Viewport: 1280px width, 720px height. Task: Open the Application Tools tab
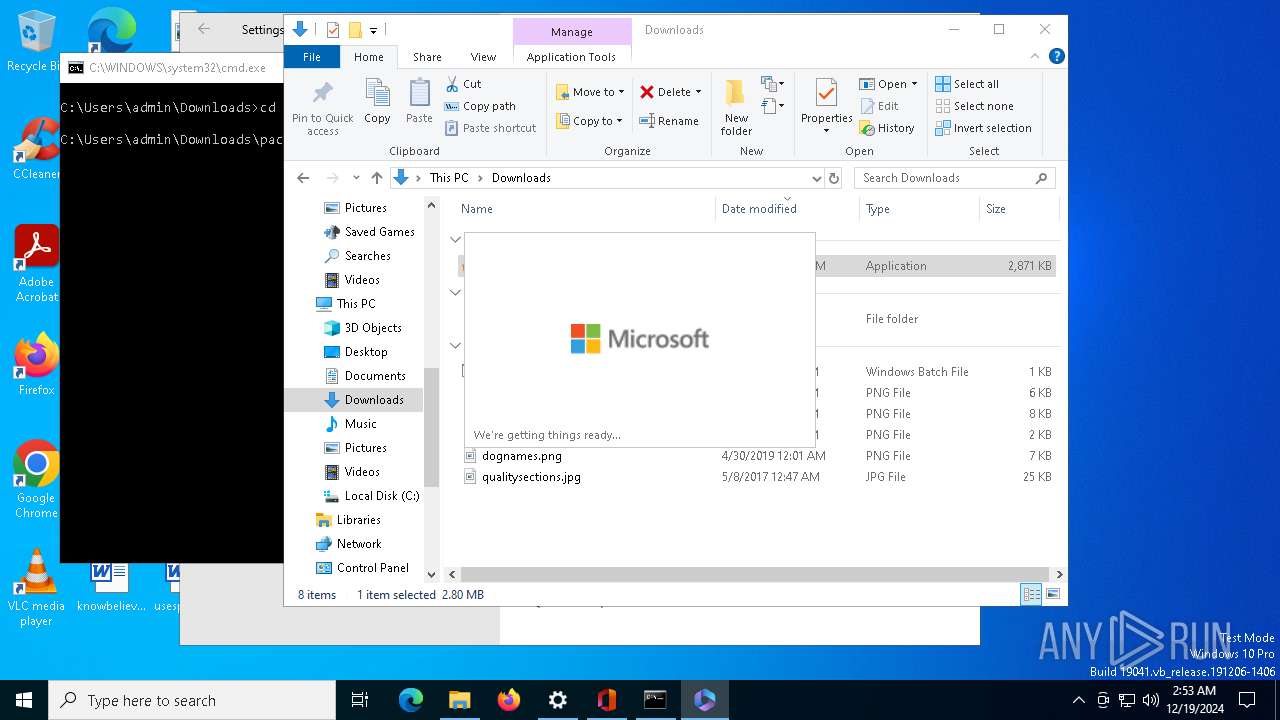pos(571,57)
